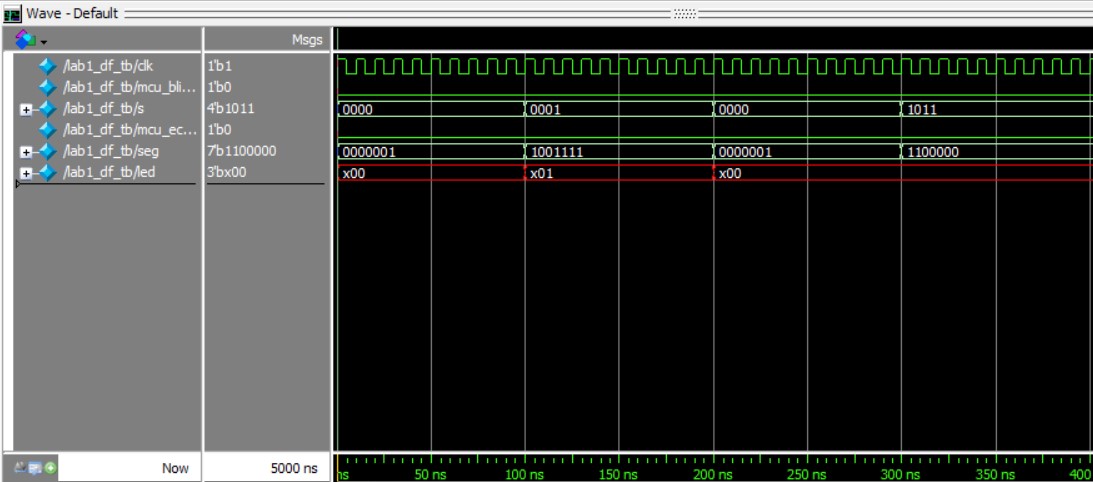Click the s waveform segment labeled 1011
The image size is (1093, 482).
pos(997,110)
